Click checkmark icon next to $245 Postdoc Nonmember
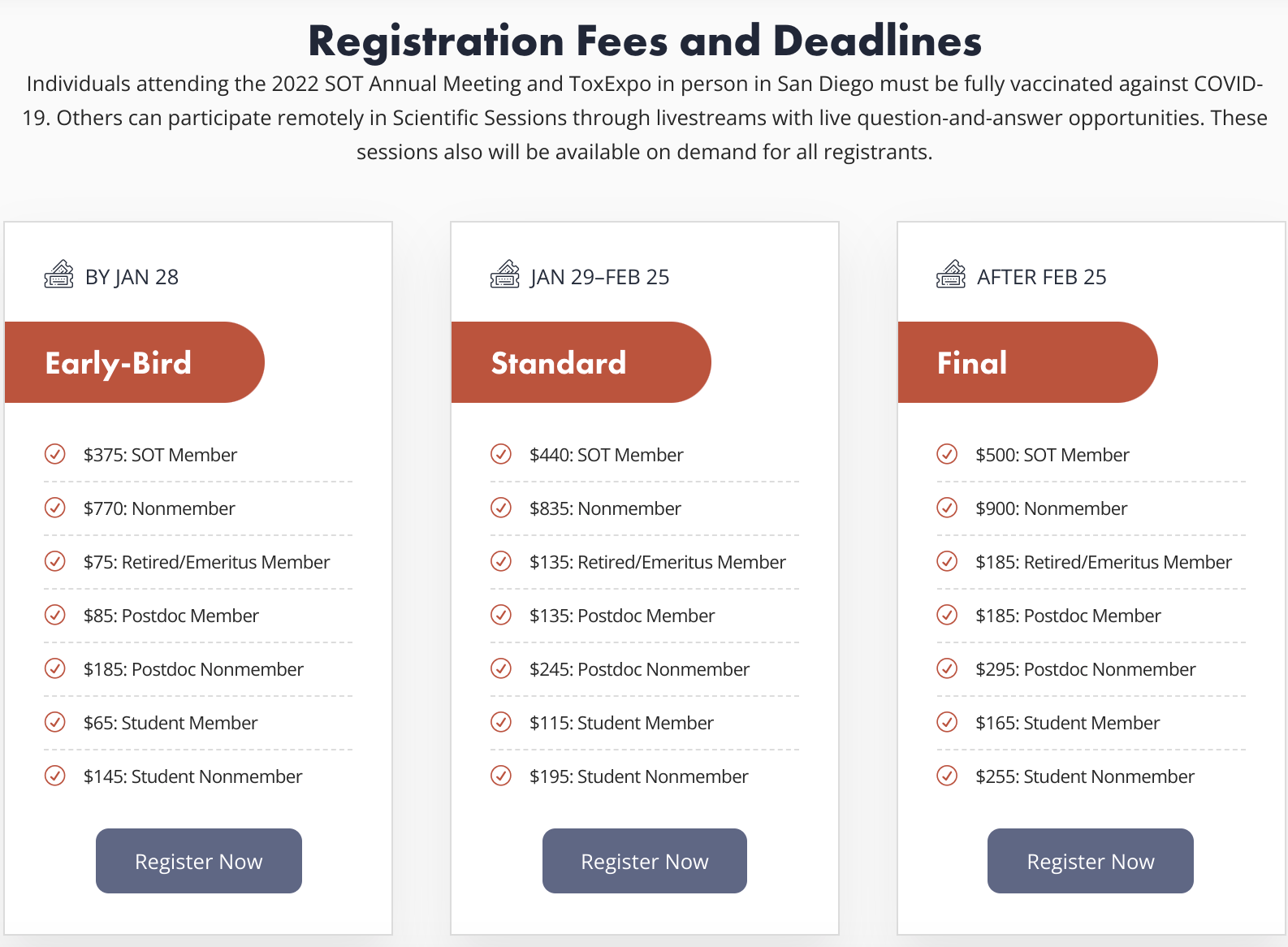The image size is (1288, 947). [501, 668]
